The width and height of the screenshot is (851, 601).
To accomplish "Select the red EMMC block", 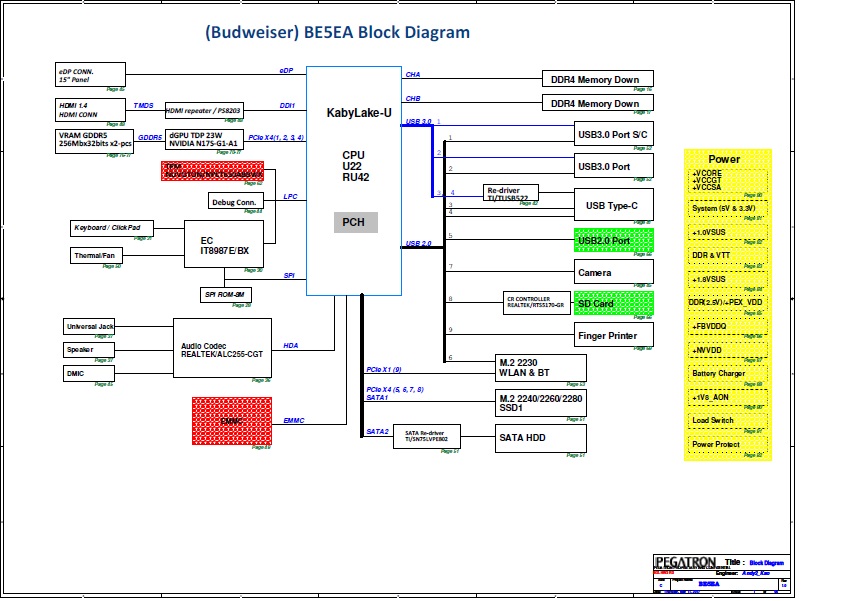I will (x=232, y=421).
